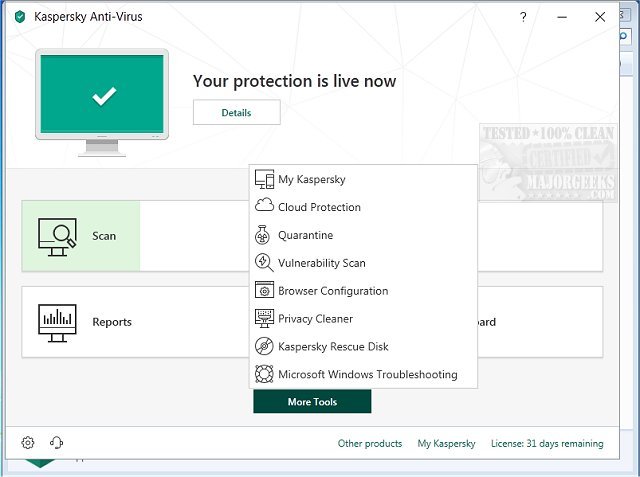Open the Reports tile label

[112, 322]
